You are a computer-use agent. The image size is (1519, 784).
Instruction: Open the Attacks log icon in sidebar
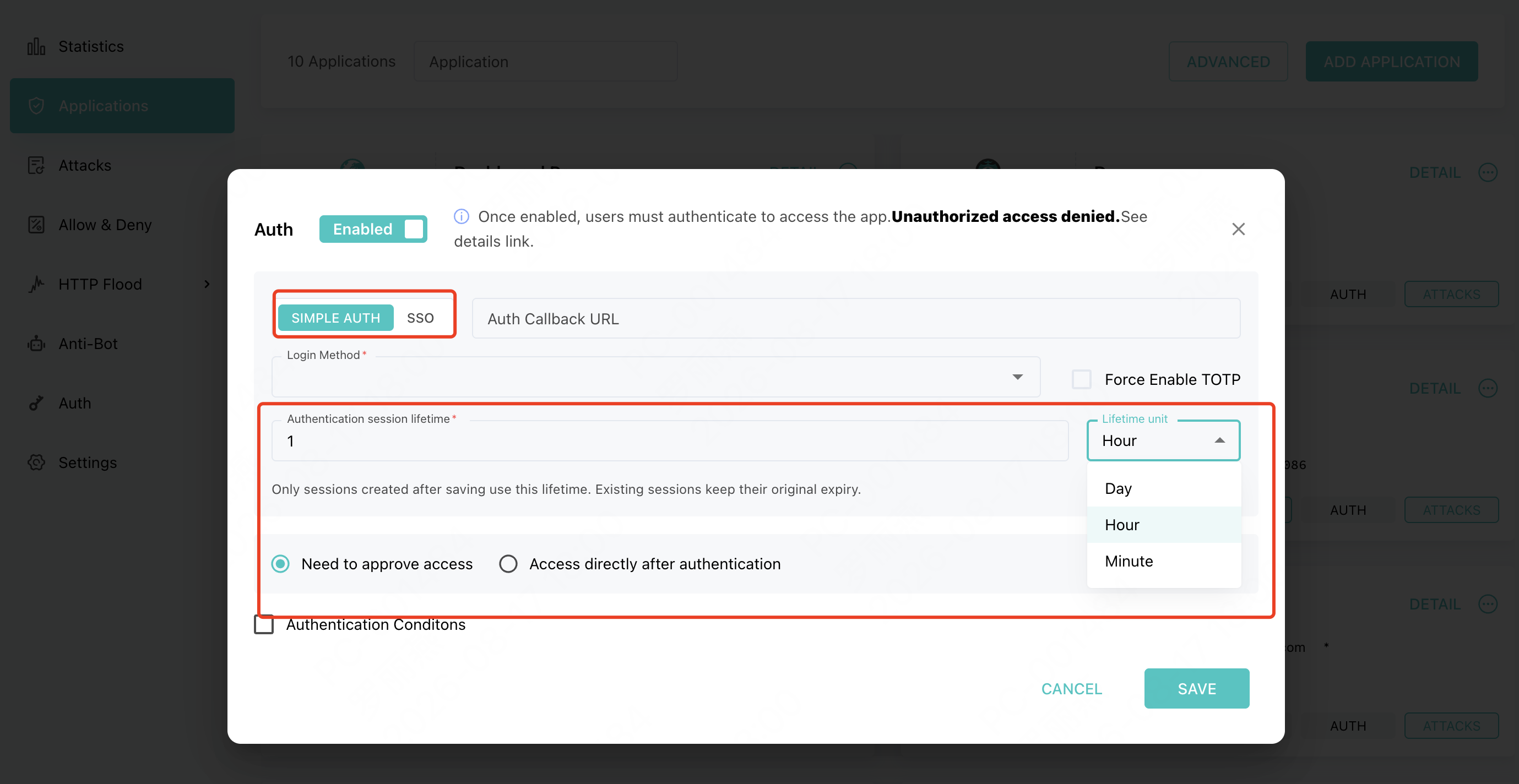click(x=36, y=165)
